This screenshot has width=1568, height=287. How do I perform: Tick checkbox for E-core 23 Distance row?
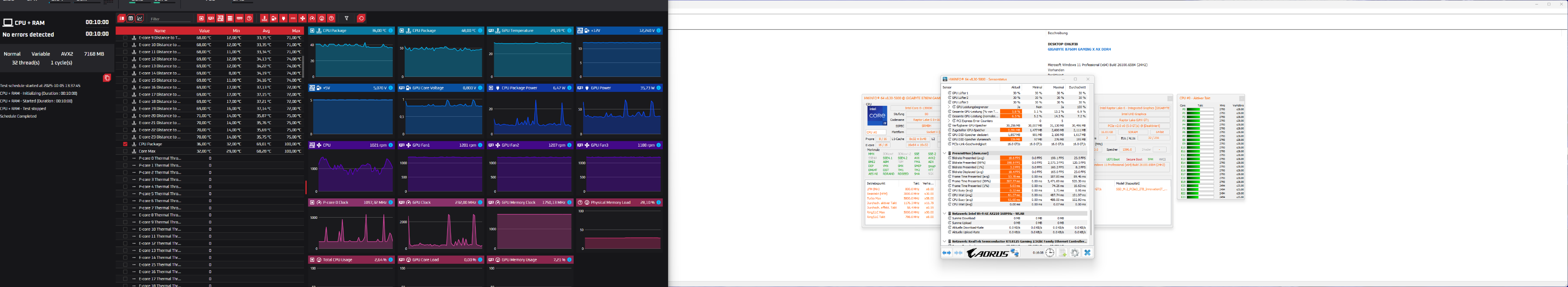(125, 137)
